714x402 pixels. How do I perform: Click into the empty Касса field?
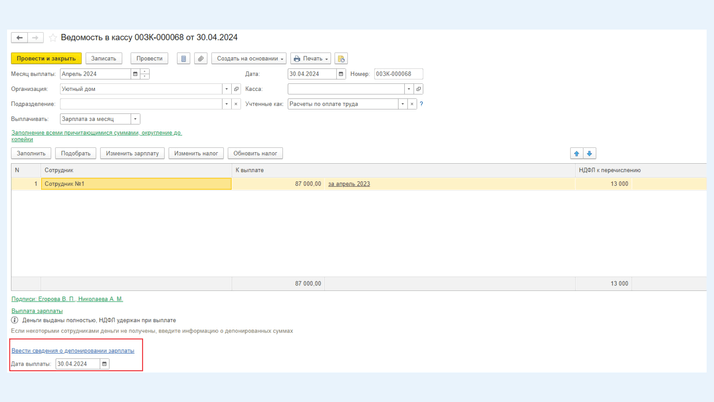346,89
